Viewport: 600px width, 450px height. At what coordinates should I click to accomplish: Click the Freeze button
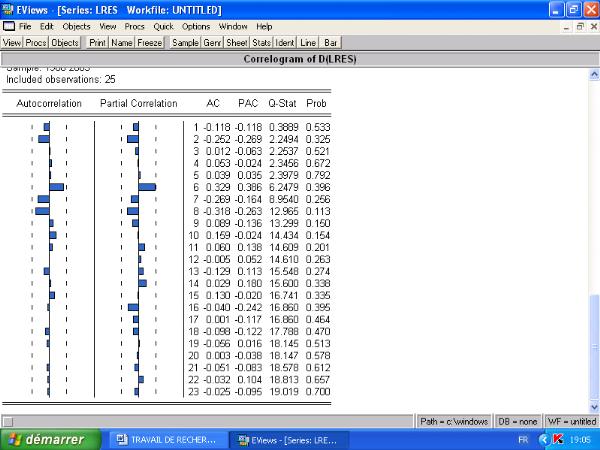150,42
